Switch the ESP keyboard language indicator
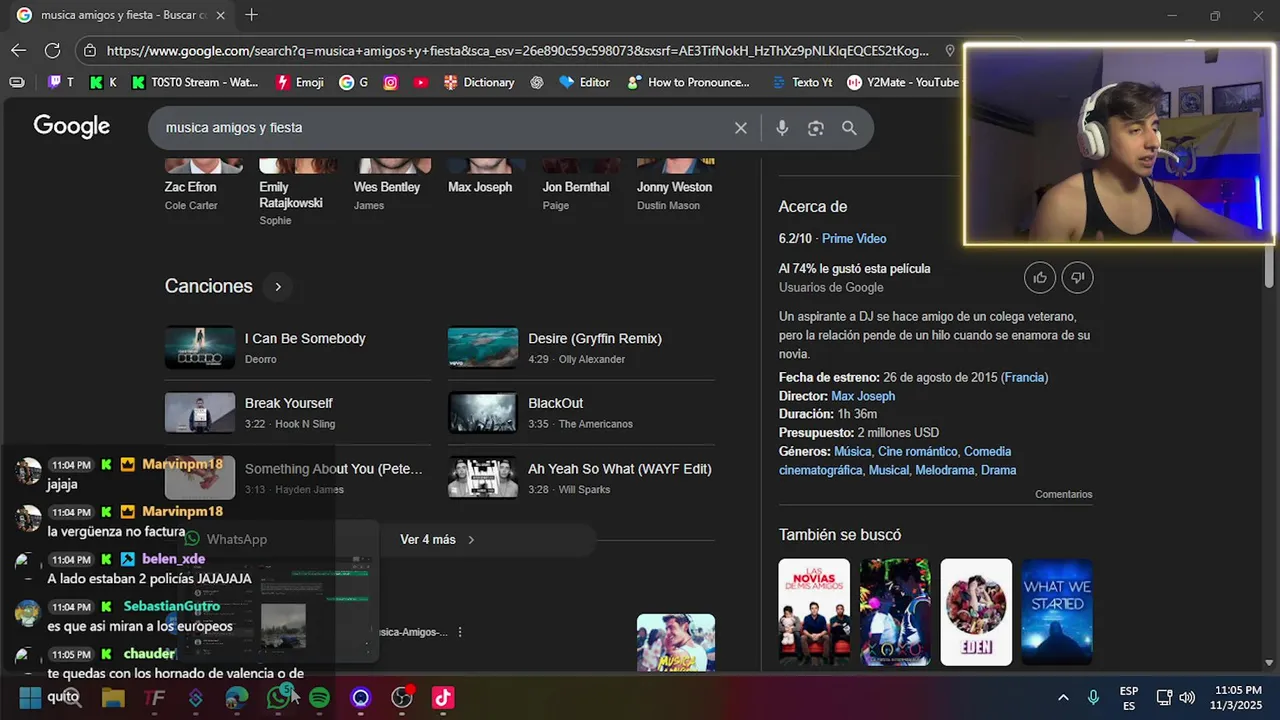 click(1129, 697)
